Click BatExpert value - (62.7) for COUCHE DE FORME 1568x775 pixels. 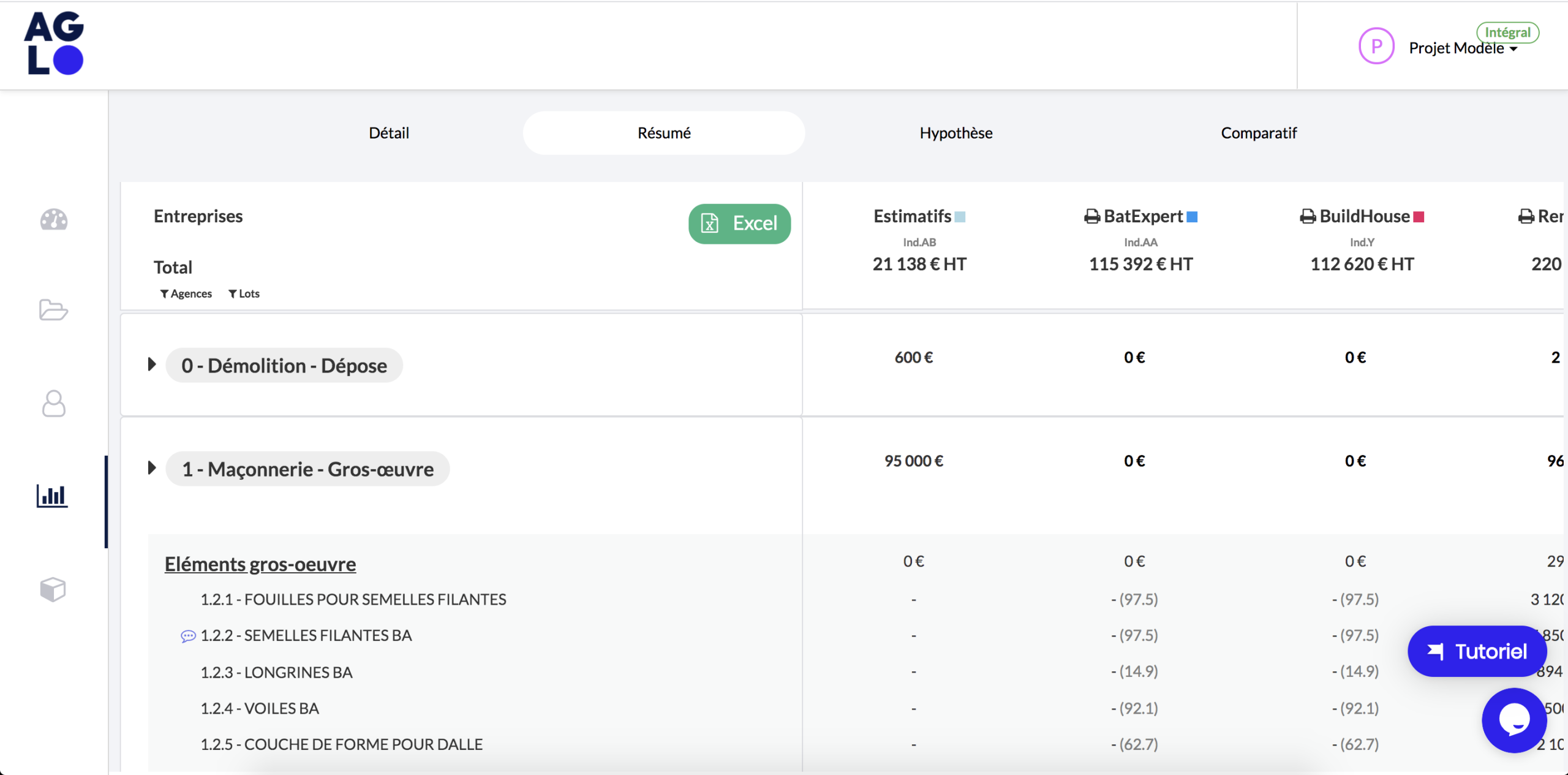pos(1134,744)
